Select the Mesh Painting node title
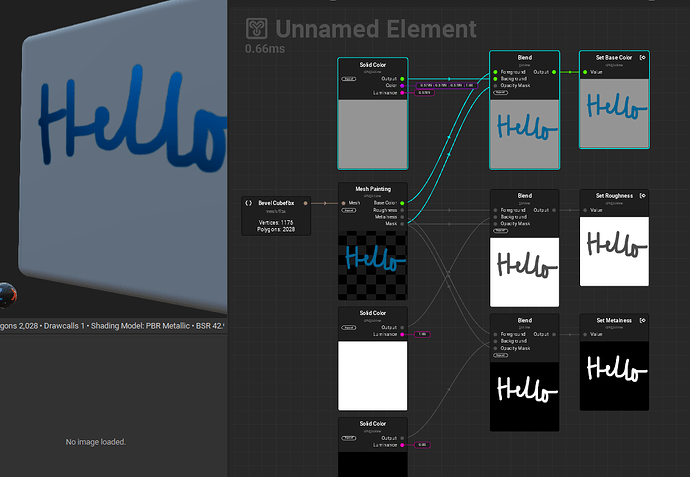 [373, 189]
